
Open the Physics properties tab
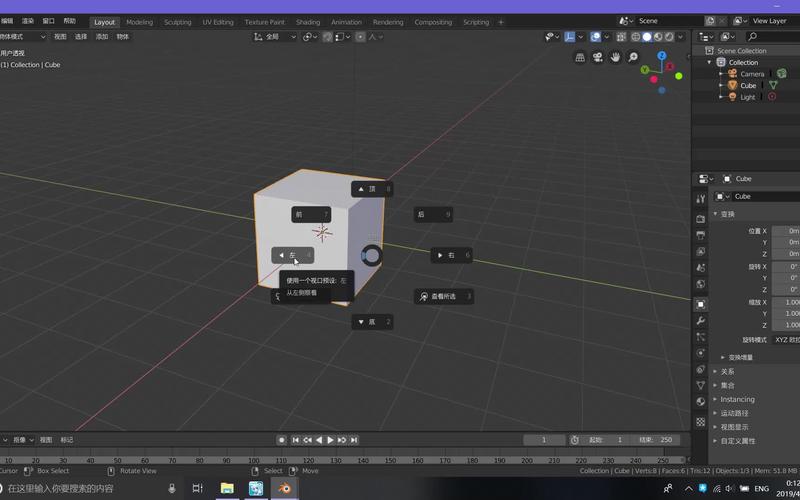coord(701,353)
